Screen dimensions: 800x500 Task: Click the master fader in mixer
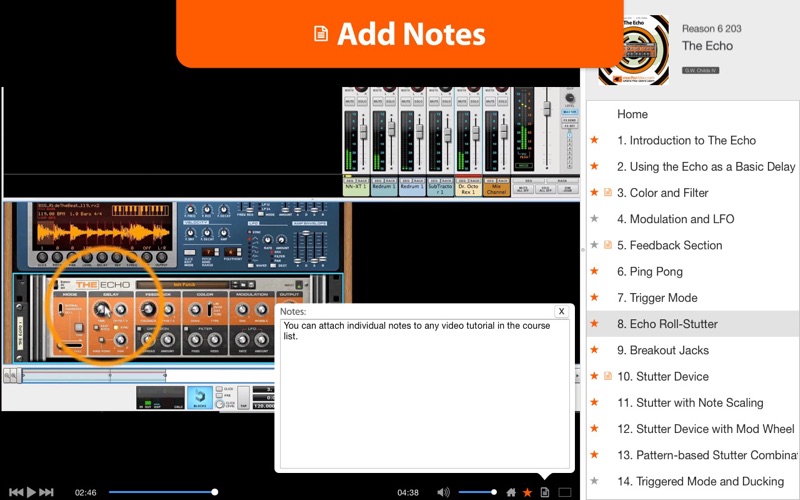(546, 109)
